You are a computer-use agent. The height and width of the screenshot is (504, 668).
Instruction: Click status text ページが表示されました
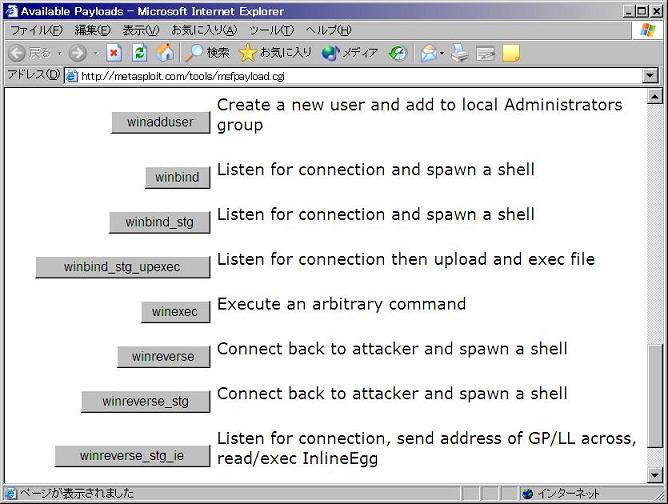pyautogui.click(x=77, y=494)
